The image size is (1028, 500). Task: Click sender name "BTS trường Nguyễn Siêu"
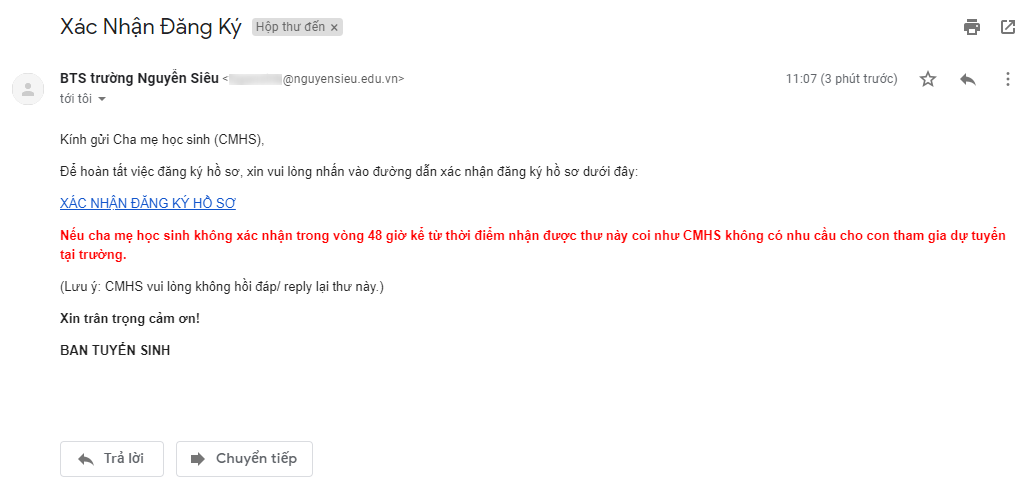(x=139, y=79)
